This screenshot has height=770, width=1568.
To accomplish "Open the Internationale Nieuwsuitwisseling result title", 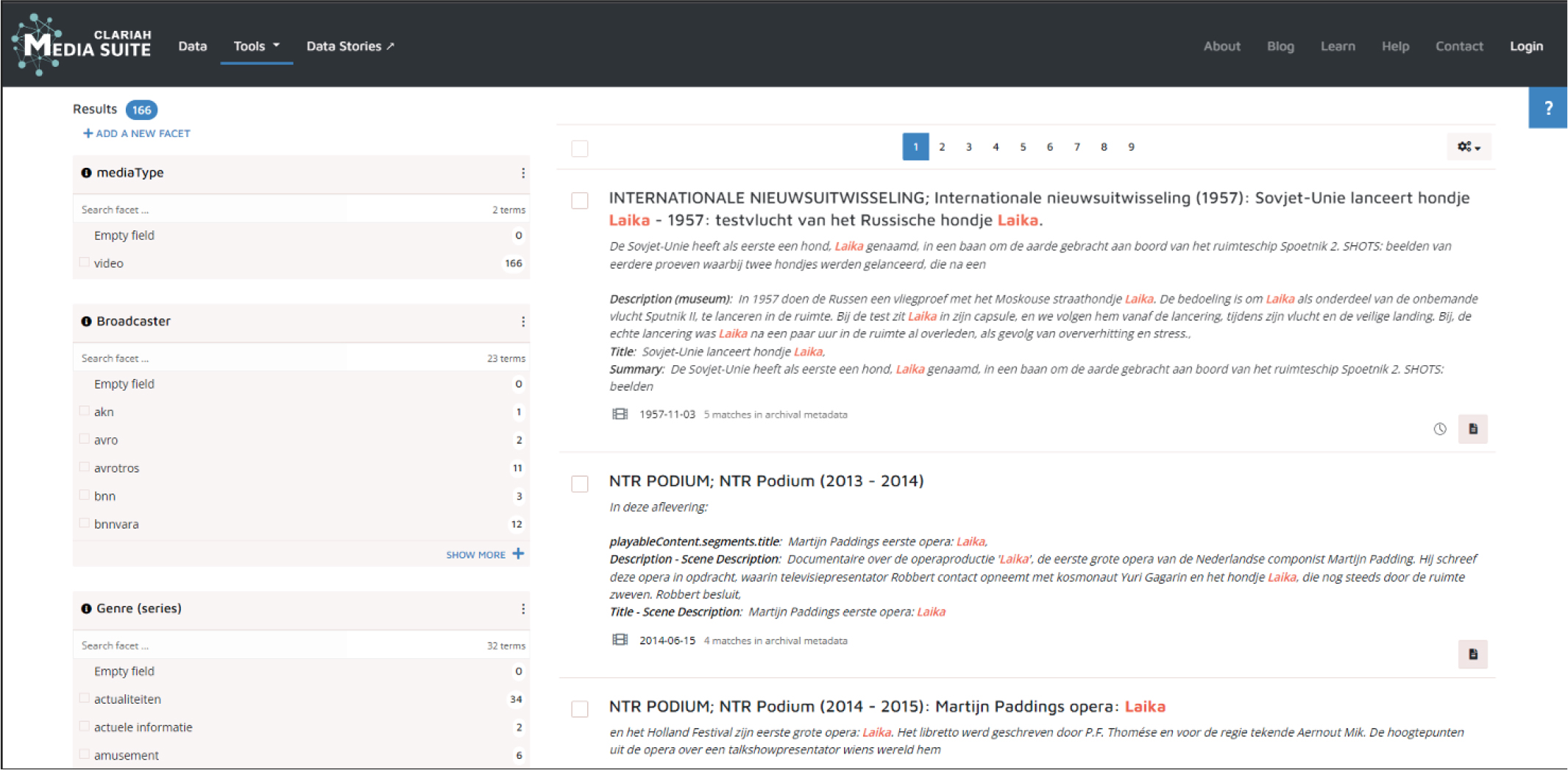I will tap(1039, 209).
